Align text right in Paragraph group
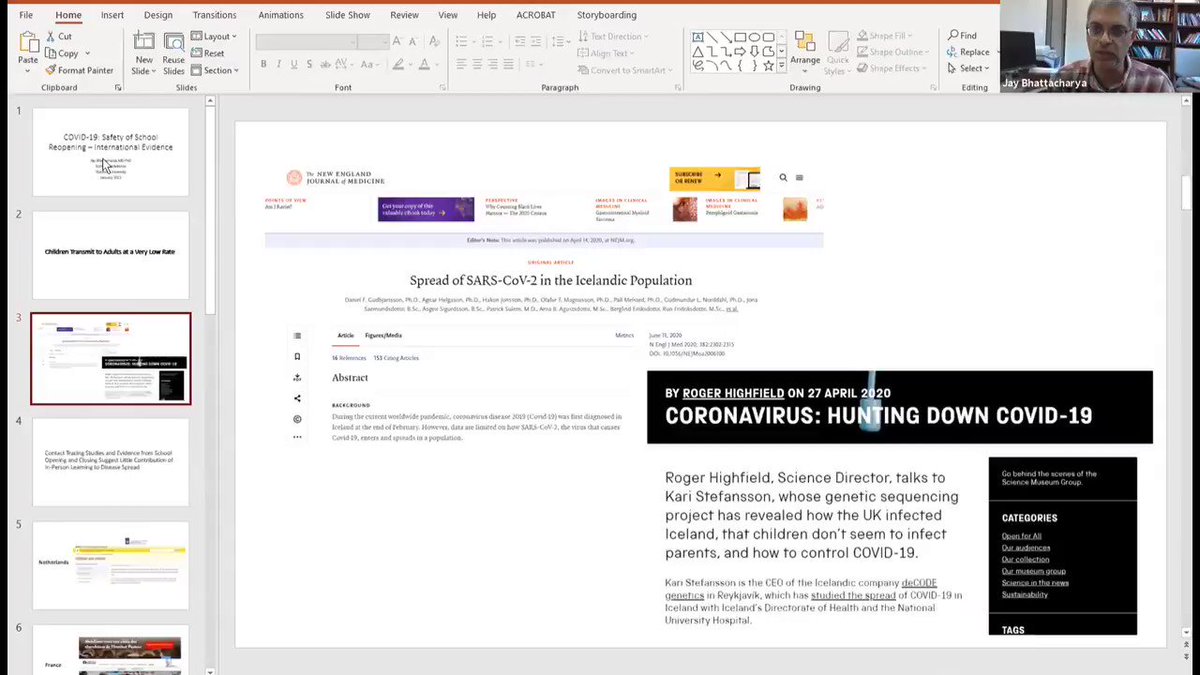This screenshot has height=675, width=1200. (495, 64)
